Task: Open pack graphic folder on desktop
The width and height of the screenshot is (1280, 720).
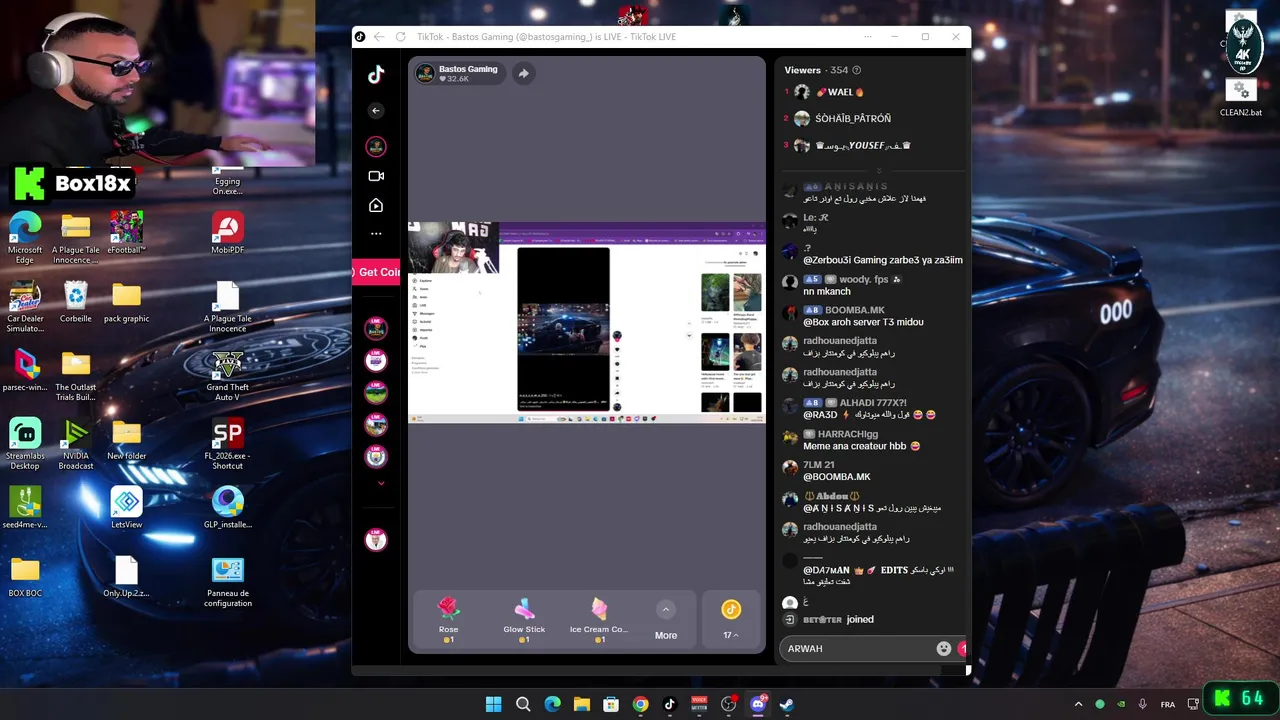Action: click(x=126, y=301)
